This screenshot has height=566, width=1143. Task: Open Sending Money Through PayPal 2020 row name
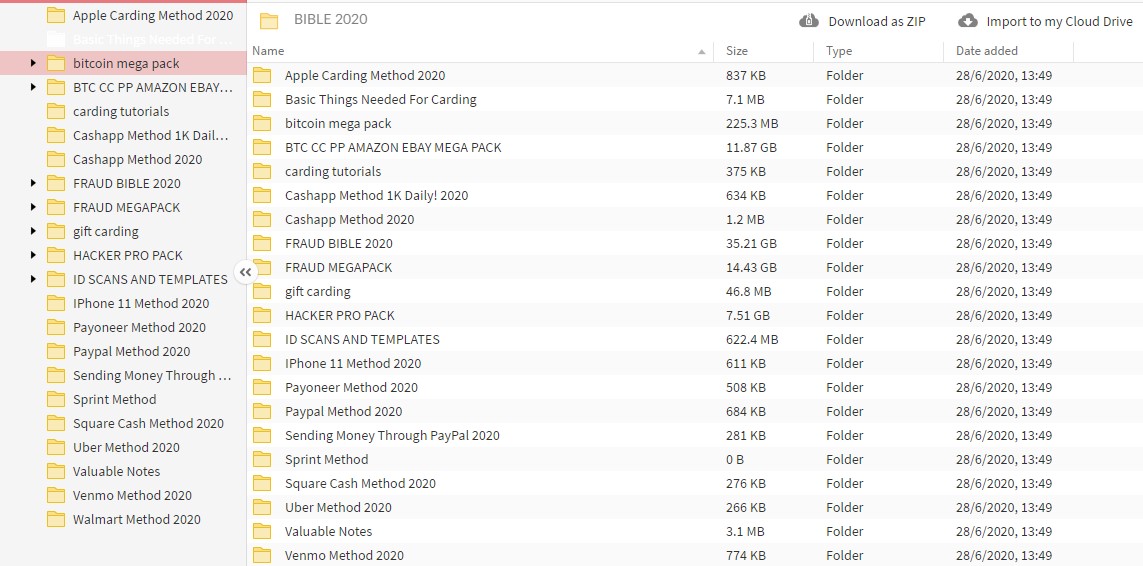point(392,435)
